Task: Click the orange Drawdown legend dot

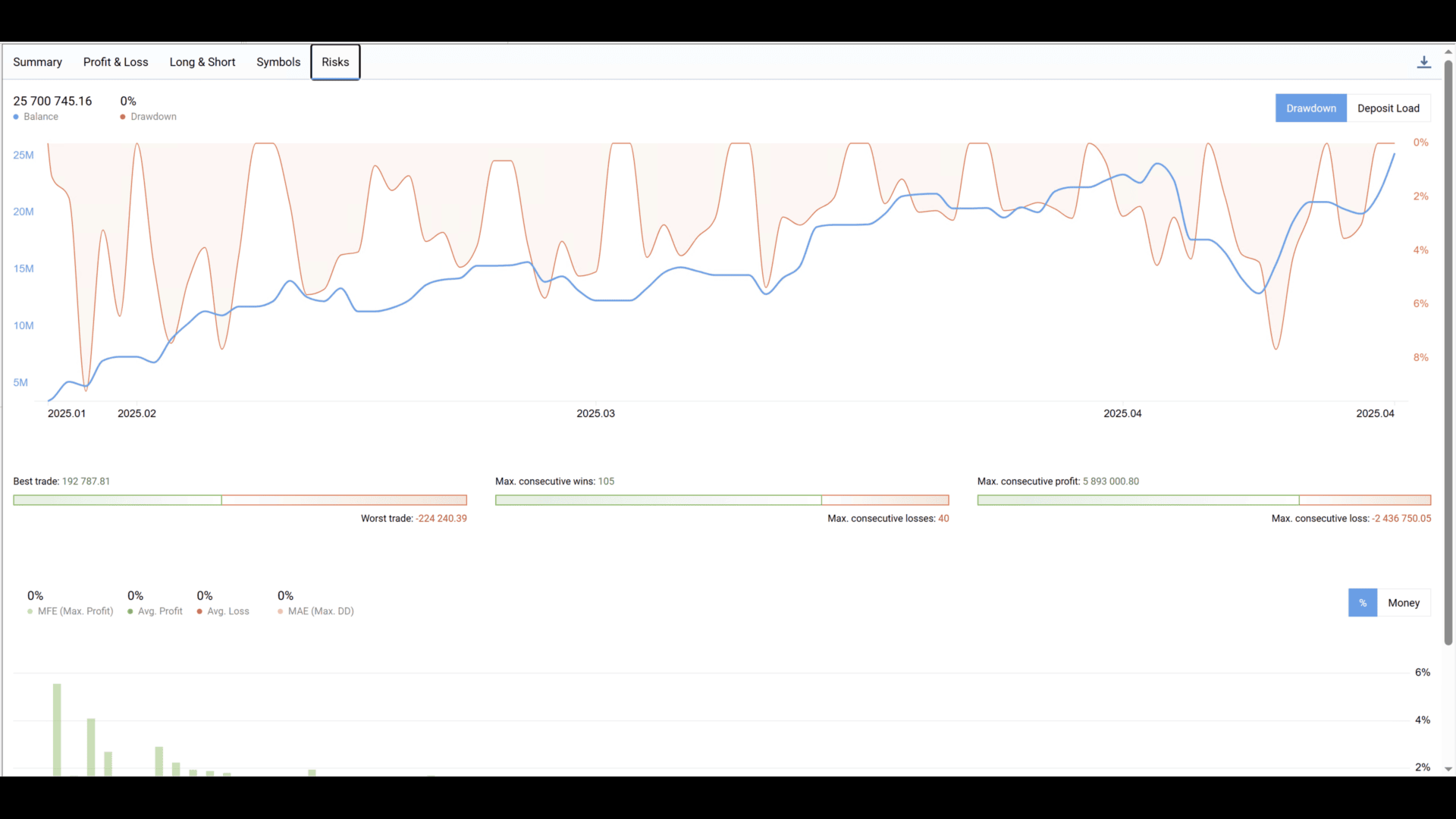Action: (x=123, y=117)
